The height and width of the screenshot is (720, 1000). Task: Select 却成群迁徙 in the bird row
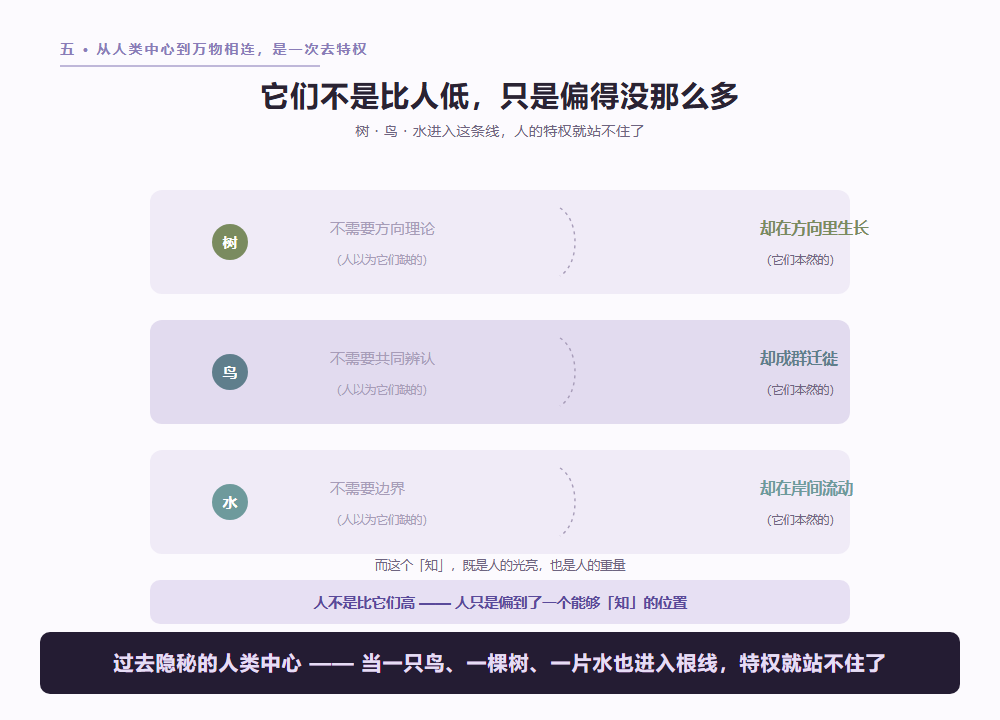coord(799,358)
